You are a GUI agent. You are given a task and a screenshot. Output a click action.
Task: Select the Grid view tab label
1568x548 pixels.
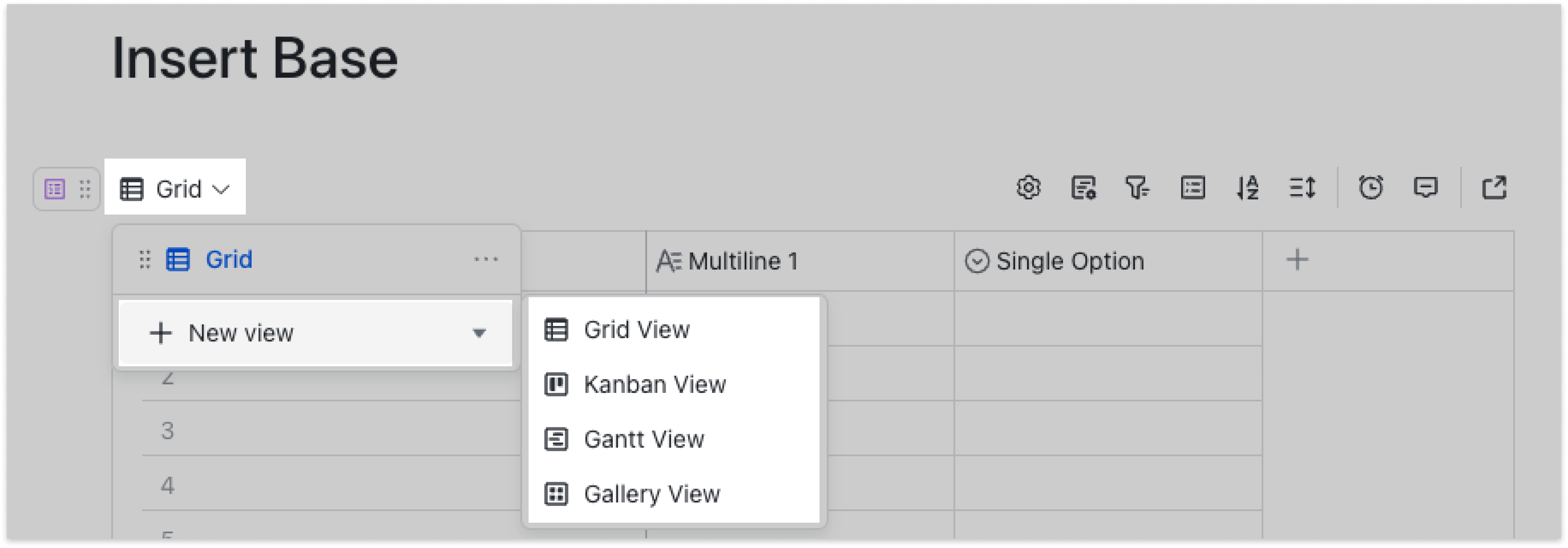coord(228,259)
